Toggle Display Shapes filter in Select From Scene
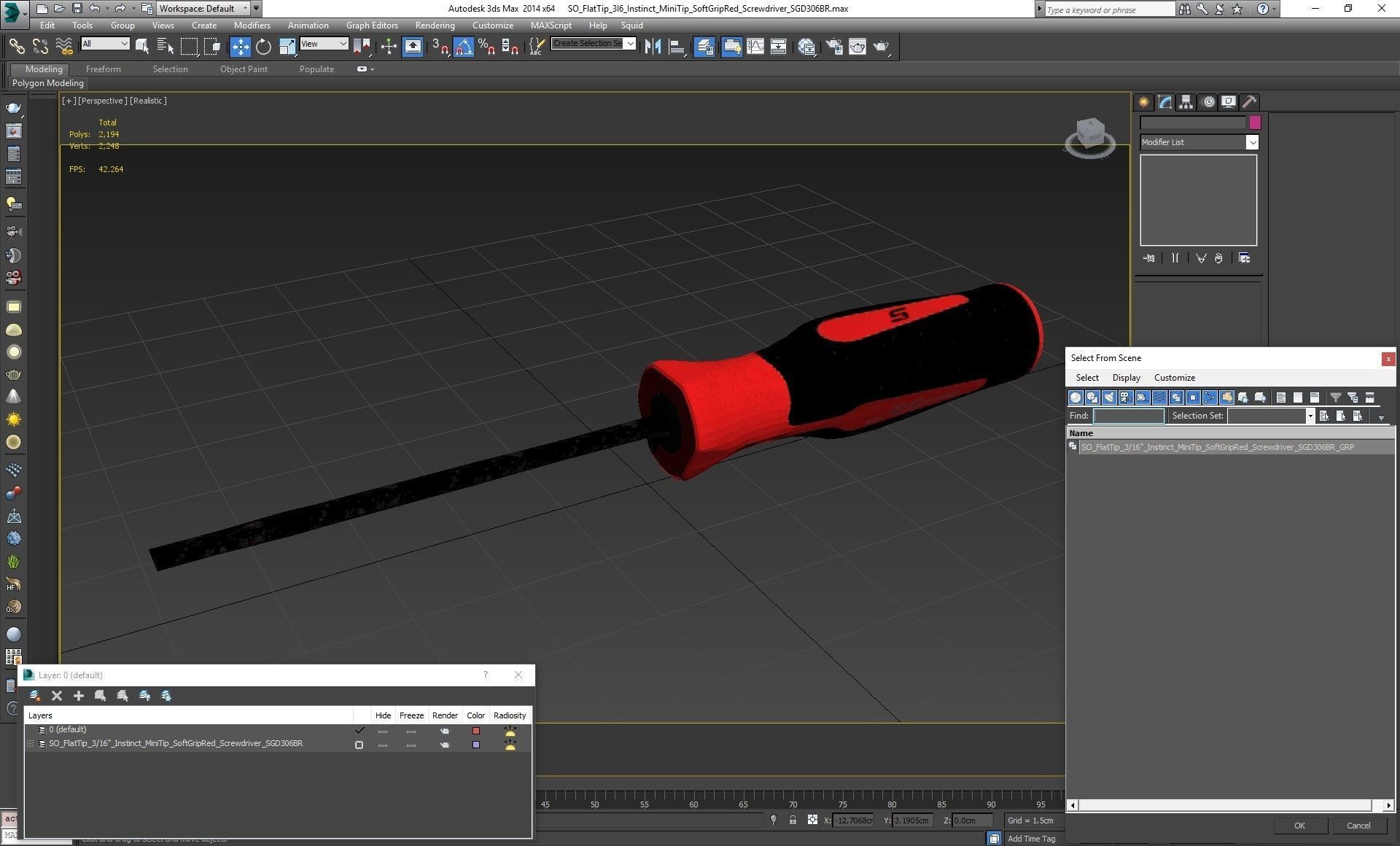 click(x=1092, y=397)
